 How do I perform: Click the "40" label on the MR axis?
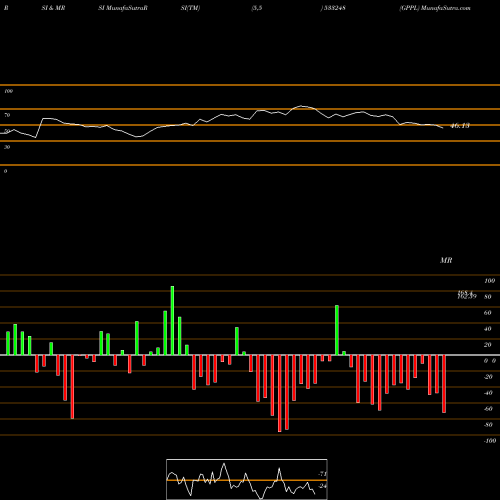coord(488,329)
